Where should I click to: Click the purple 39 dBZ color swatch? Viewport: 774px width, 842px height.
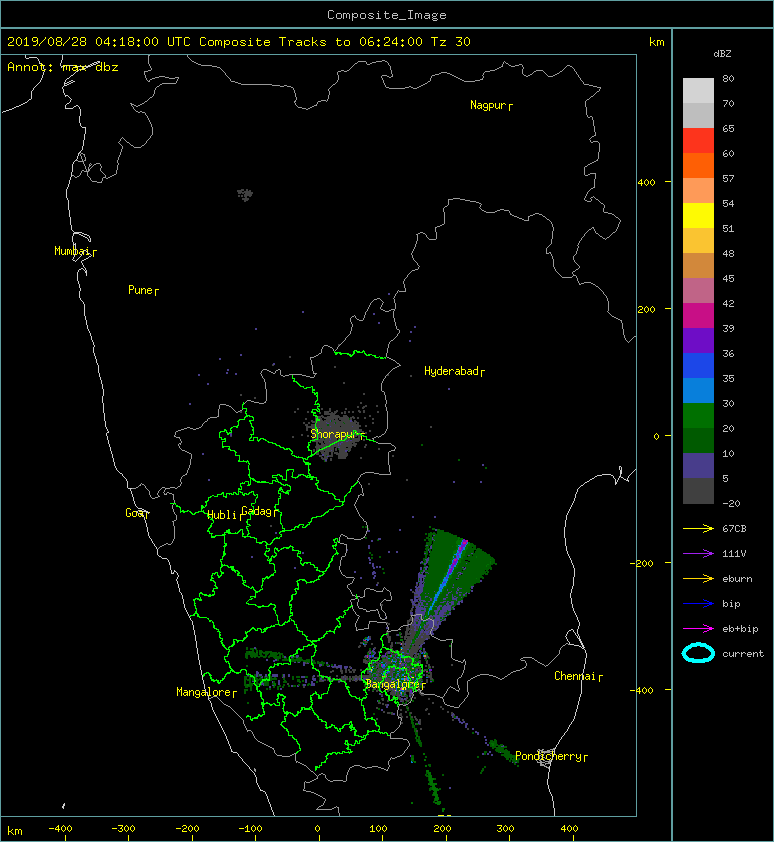click(x=698, y=341)
